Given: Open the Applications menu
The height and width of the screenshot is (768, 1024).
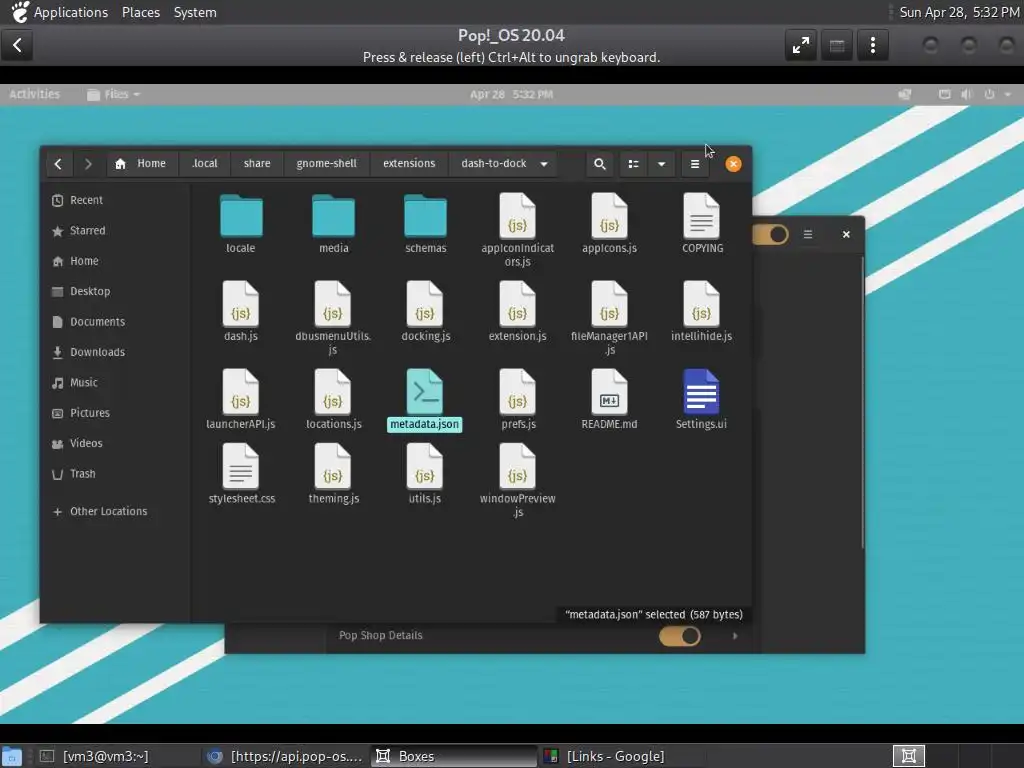Looking at the screenshot, I should pos(71,12).
